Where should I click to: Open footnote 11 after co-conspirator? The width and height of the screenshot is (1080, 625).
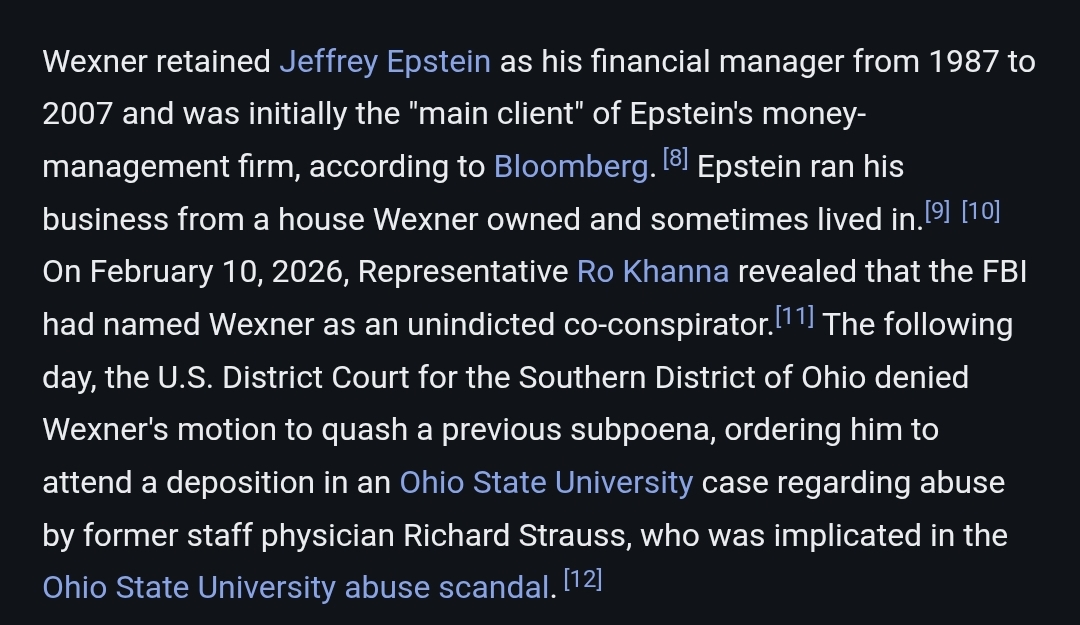(795, 318)
